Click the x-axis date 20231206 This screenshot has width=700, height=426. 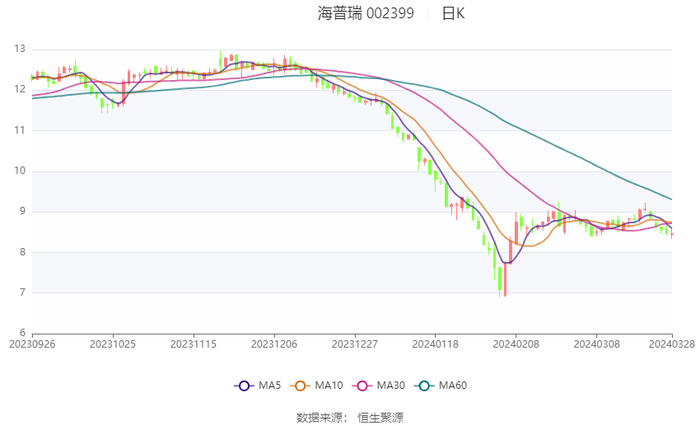274,344
